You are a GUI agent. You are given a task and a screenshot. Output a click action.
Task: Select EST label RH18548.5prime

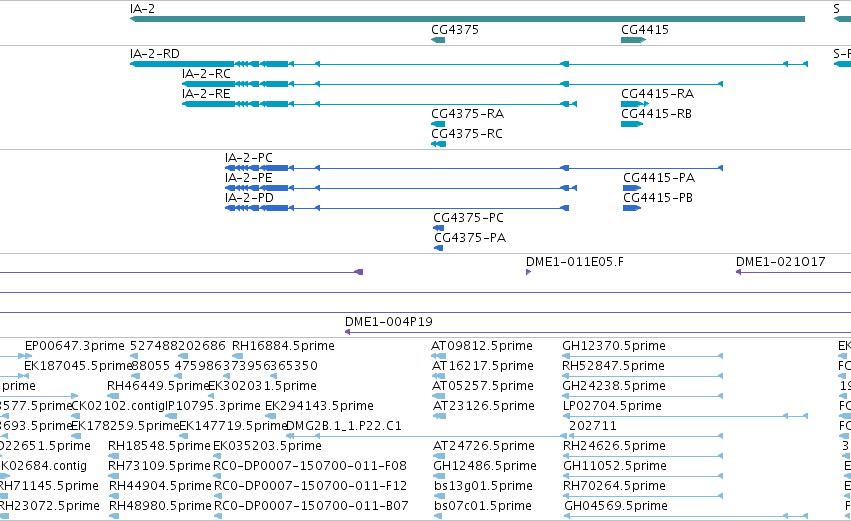tap(159, 447)
